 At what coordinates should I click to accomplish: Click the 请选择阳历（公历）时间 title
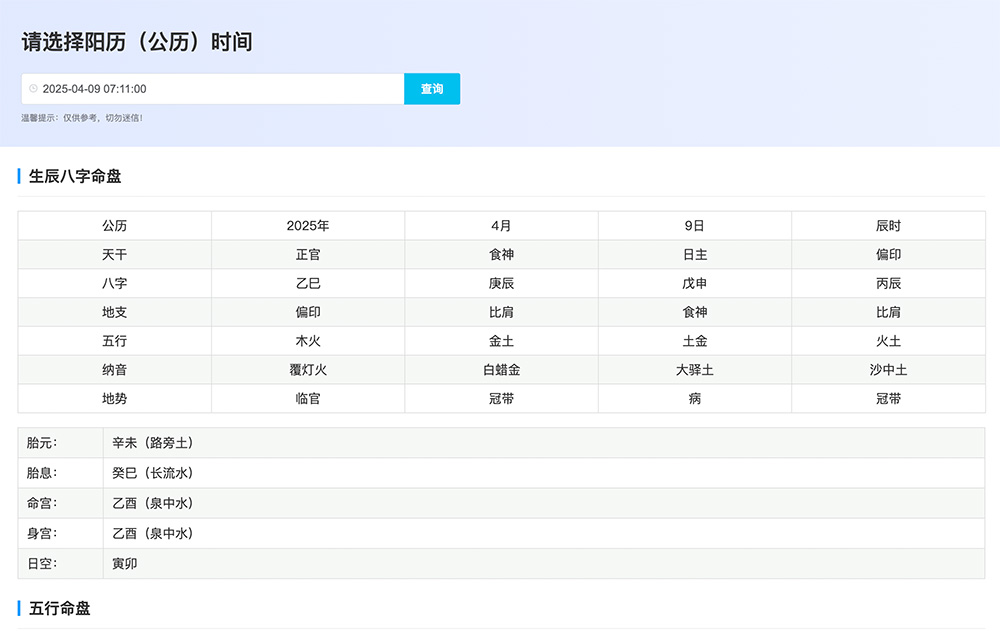[137, 42]
